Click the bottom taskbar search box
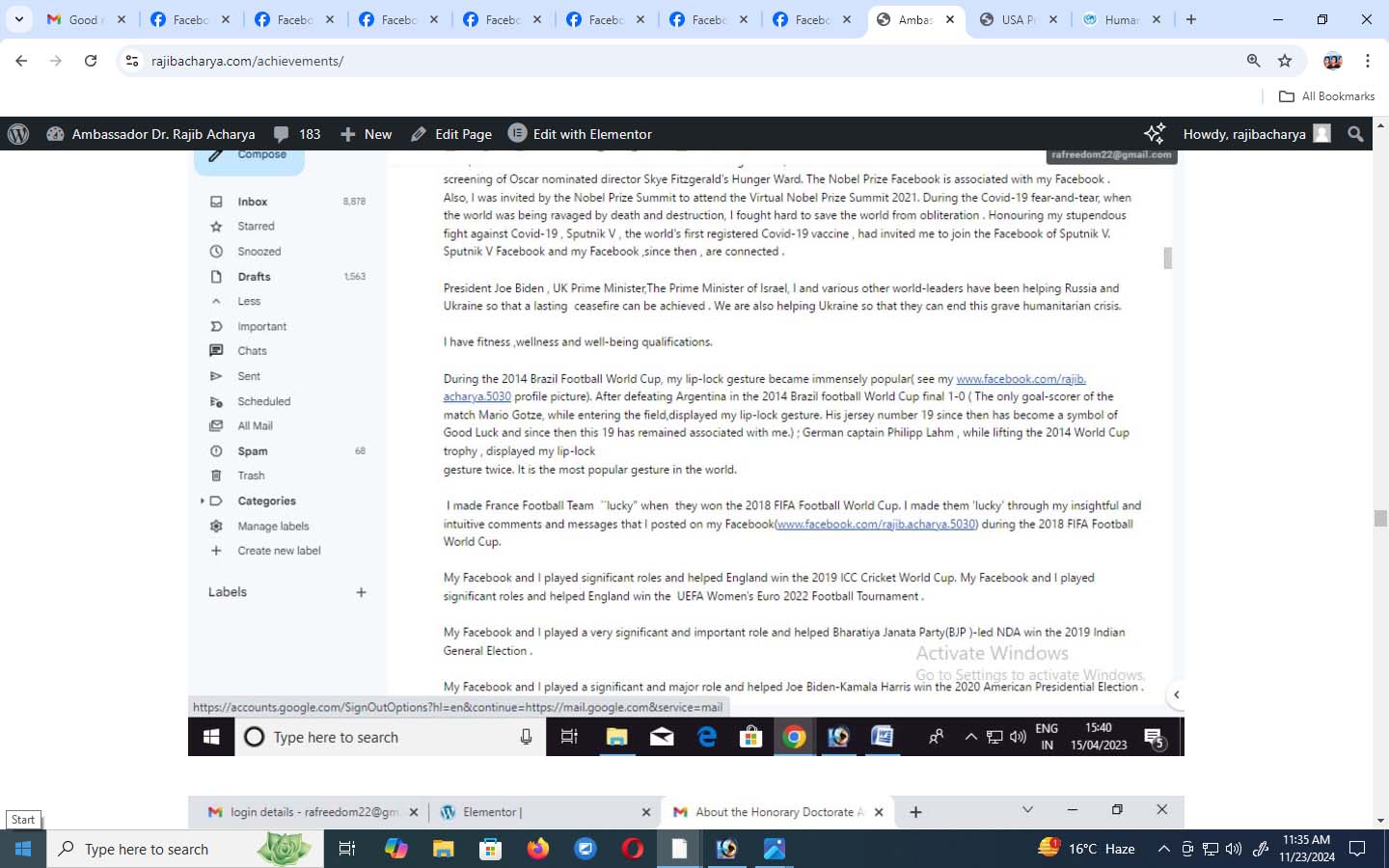Image resolution: width=1389 pixels, height=868 pixels. (186, 849)
